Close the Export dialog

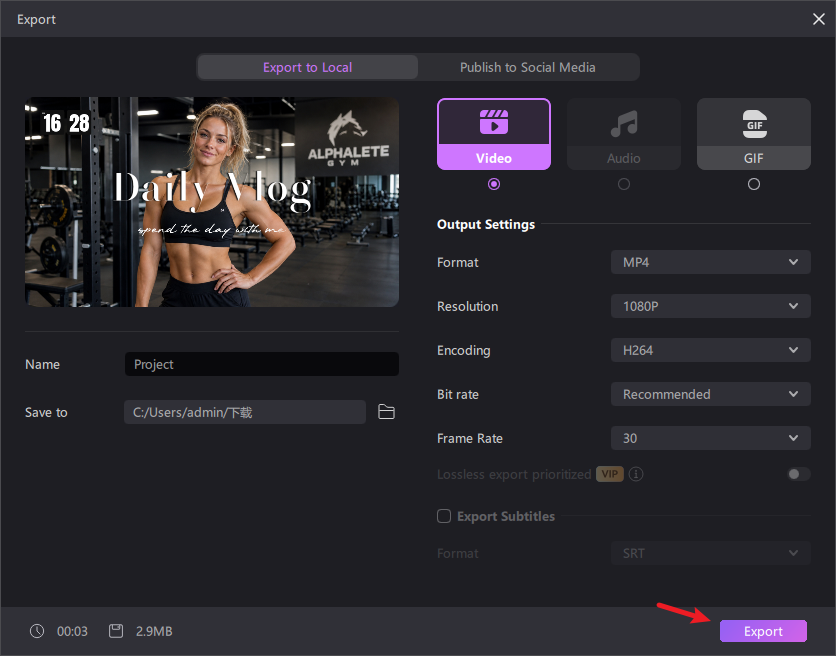[818, 19]
